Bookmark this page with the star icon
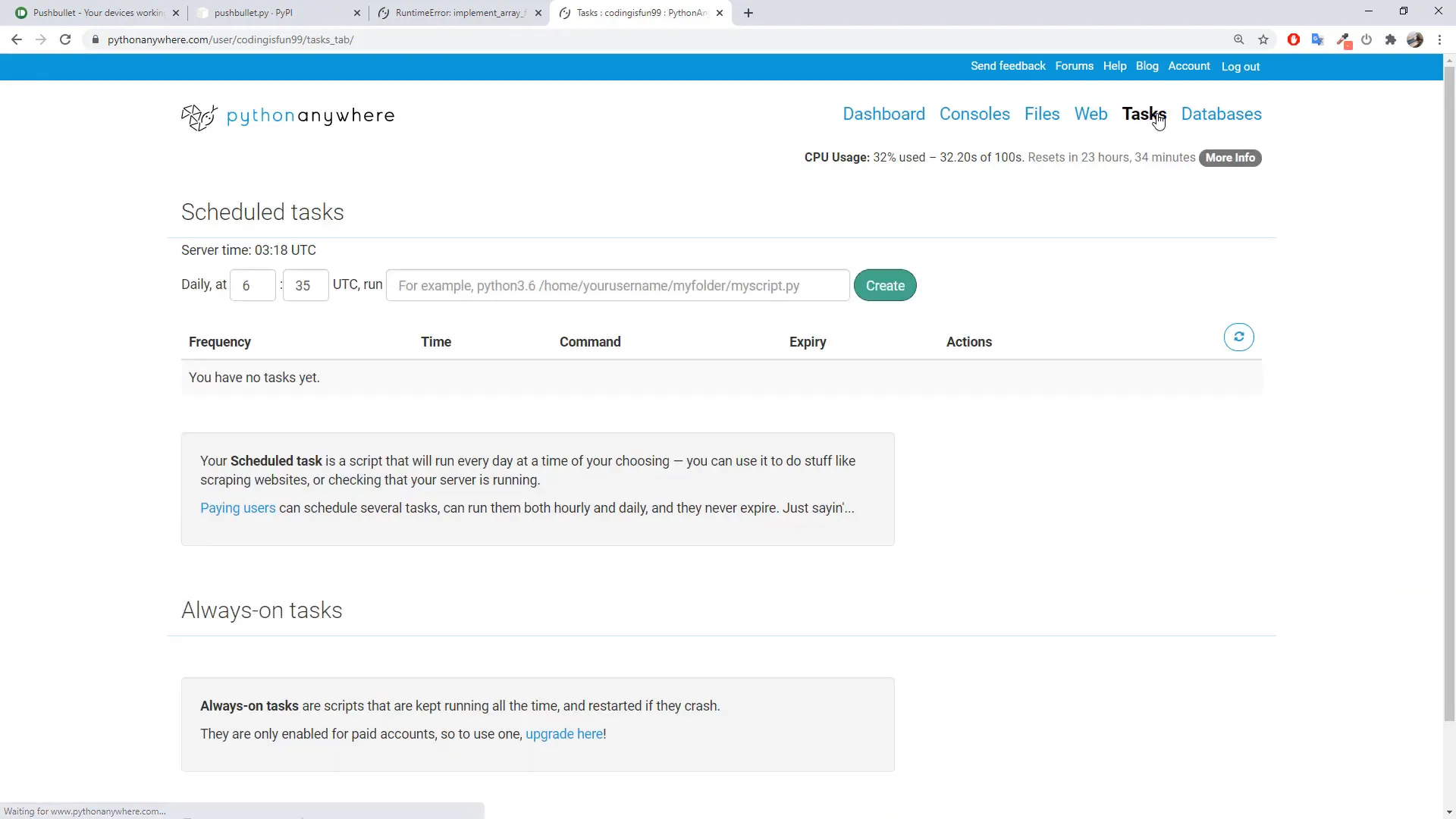1456x819 pixels. click(1263, 39)
